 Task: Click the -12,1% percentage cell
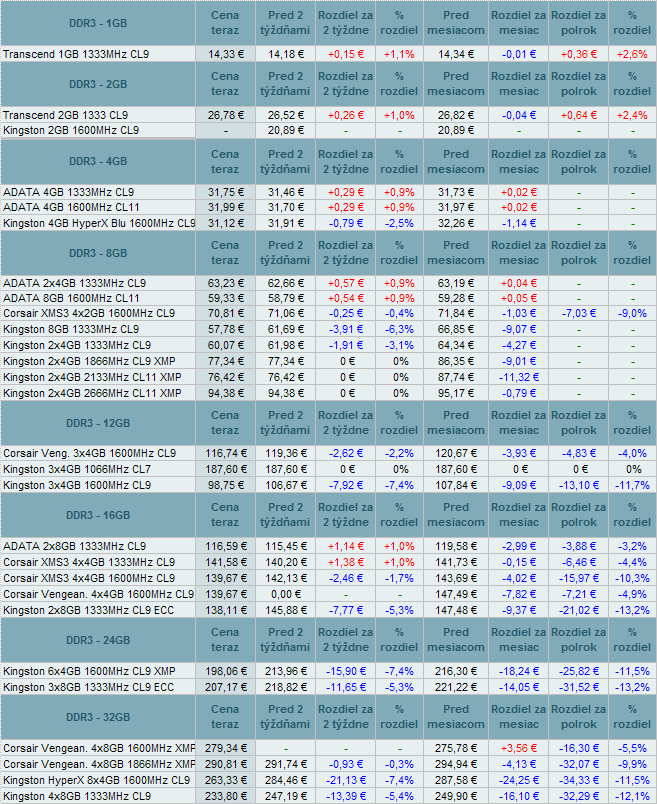[x=633, y=796]
